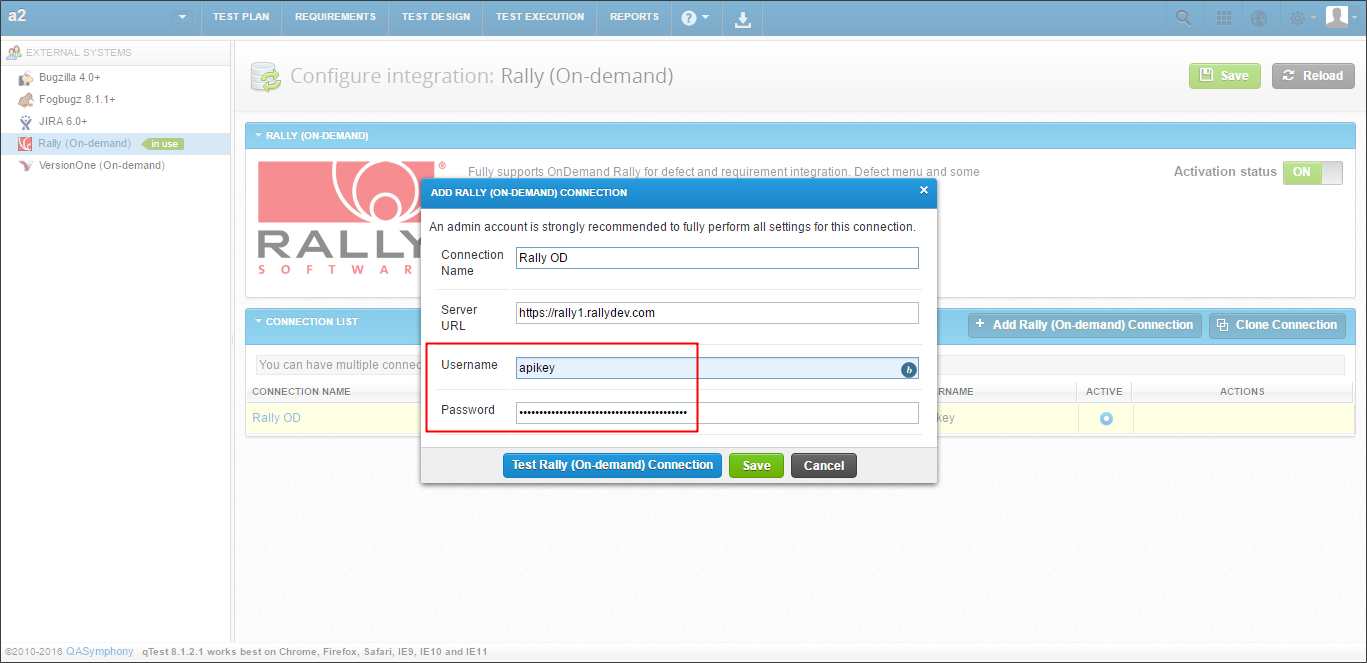Click the Password field
Image resolution: width=1367 pixels, height=663 pixels.
[716, 413]
